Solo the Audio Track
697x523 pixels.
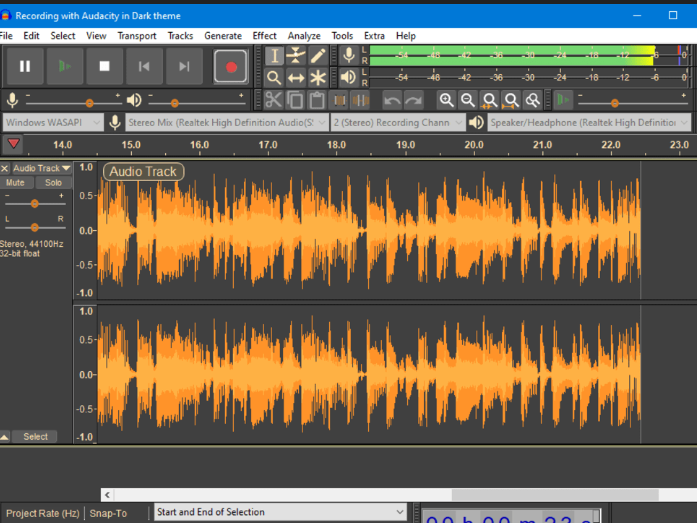pyautogui.click(x=53, y=183)
